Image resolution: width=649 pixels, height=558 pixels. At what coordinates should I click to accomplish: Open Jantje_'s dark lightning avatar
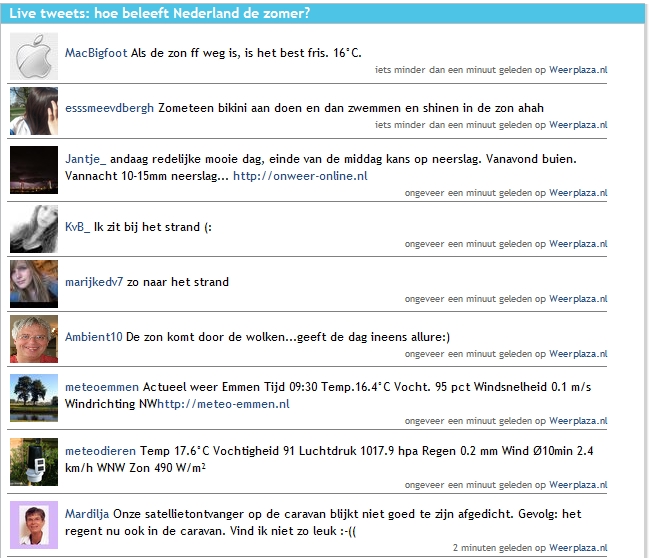(x=34, y=170)
